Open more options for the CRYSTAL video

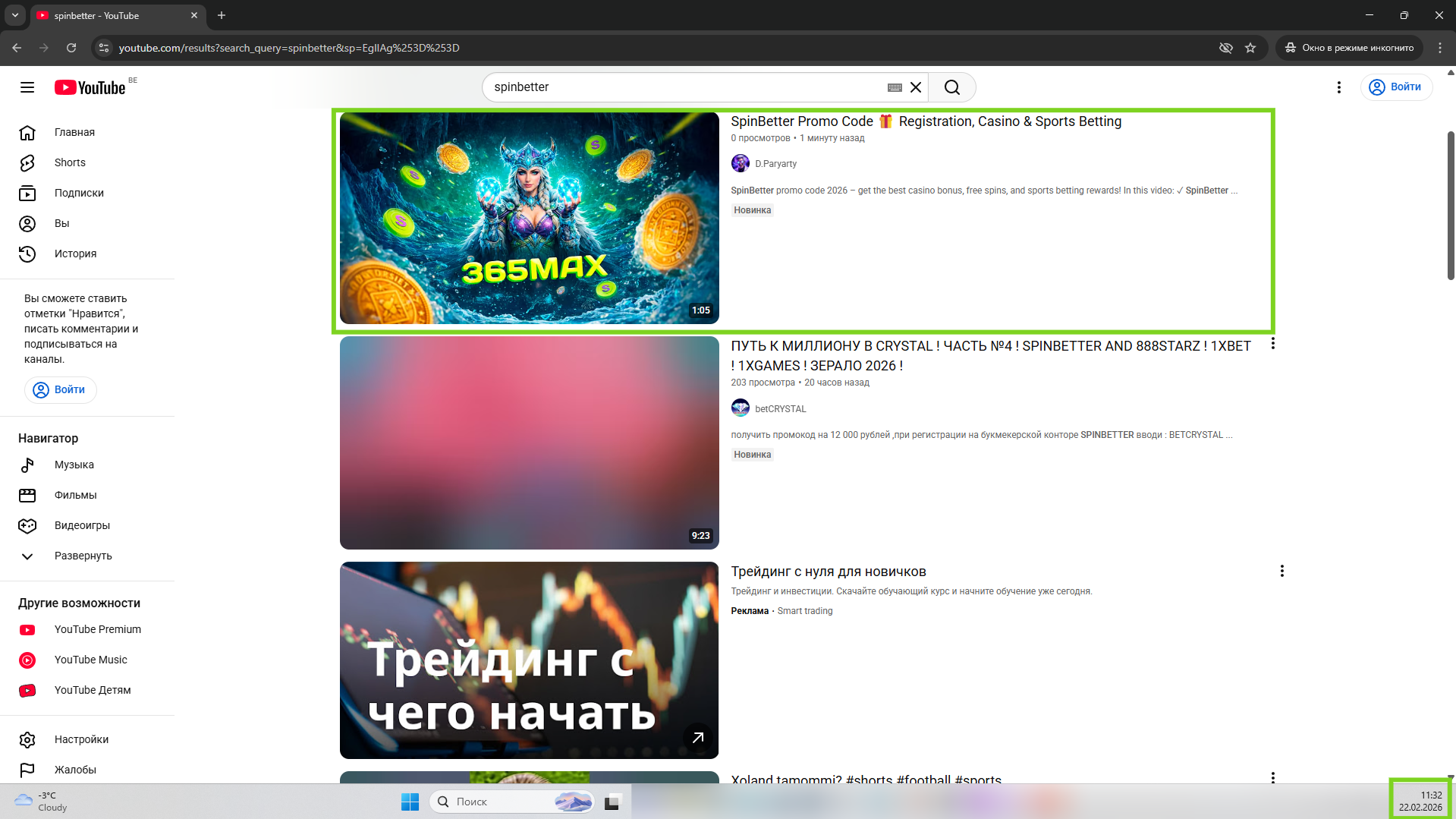point(1272,344)
